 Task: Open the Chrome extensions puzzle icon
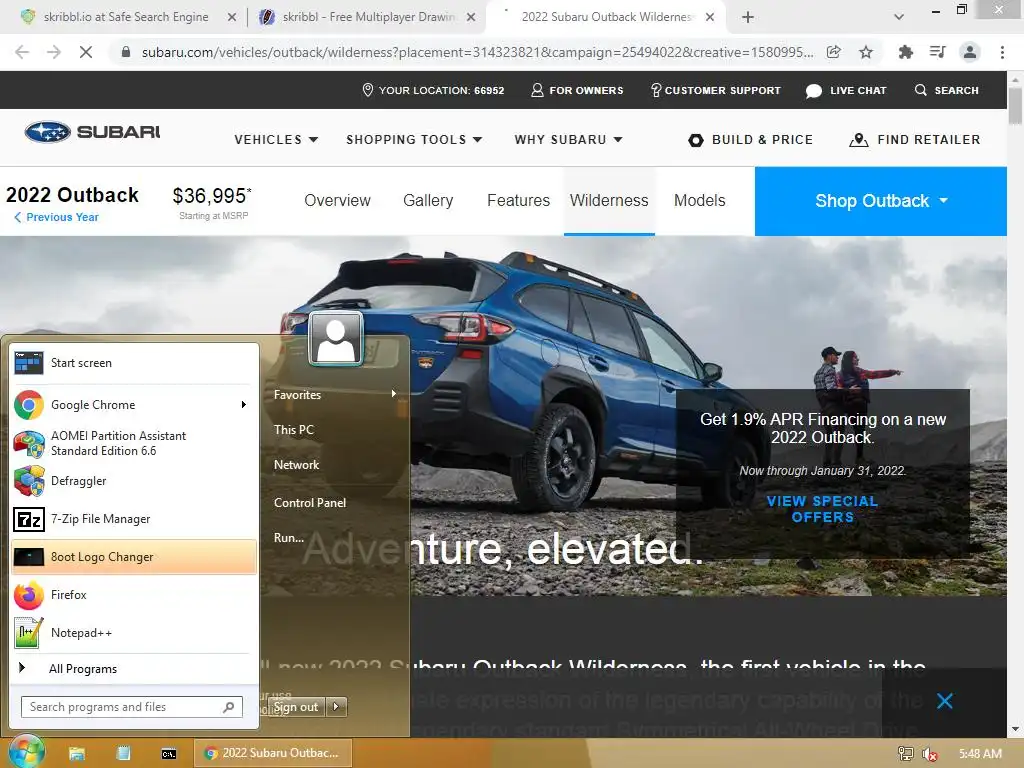point(905,52)
